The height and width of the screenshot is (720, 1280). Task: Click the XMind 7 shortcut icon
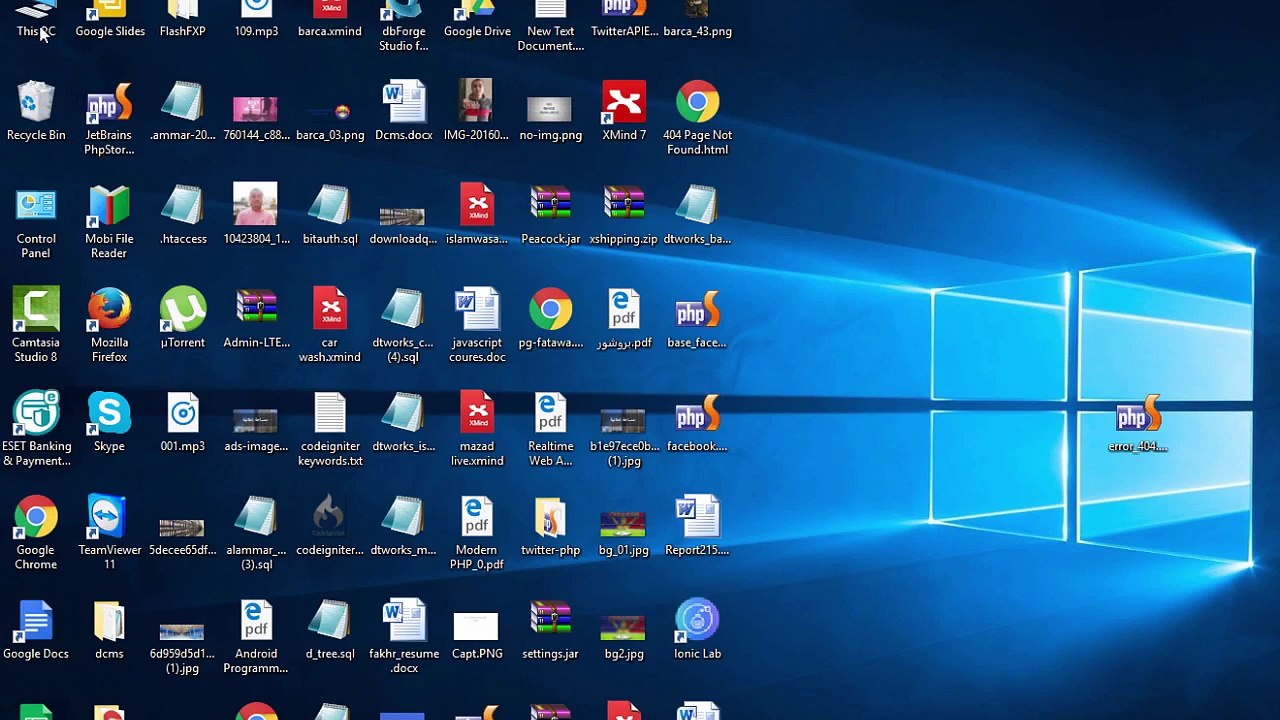pyautogui.click(x=624, y=111)
